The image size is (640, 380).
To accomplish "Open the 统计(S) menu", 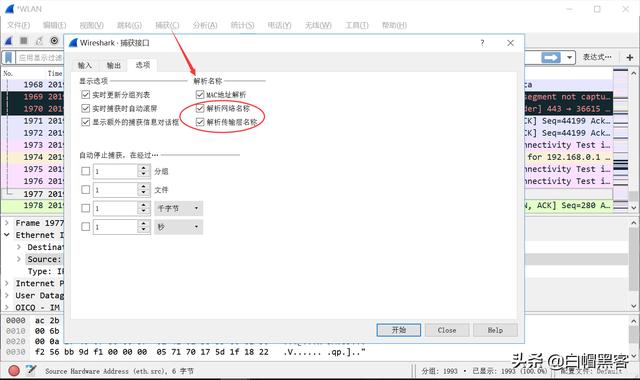I will pyautogui.click(x=242, y=25).
